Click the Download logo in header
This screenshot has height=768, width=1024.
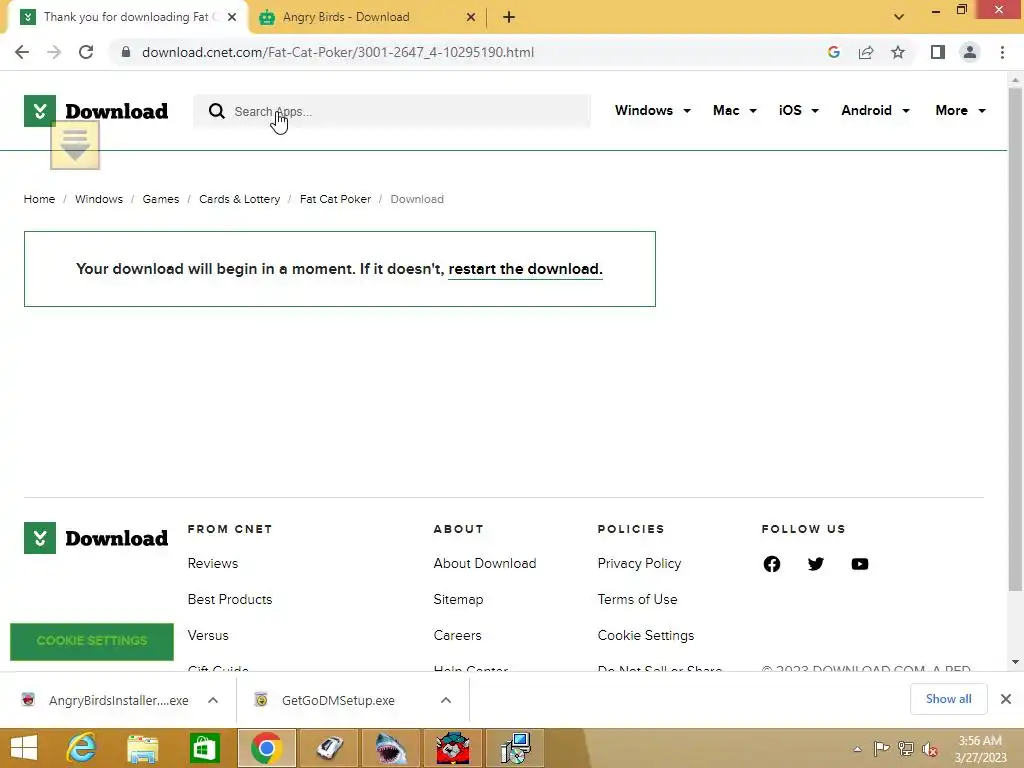pos(96,111)
